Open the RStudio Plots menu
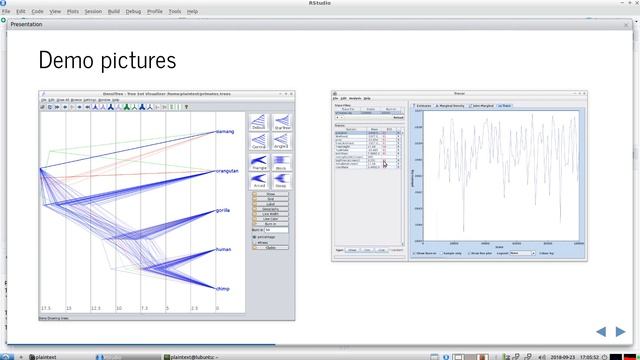Viewport: 640px width, 360px height. (73, 11)
